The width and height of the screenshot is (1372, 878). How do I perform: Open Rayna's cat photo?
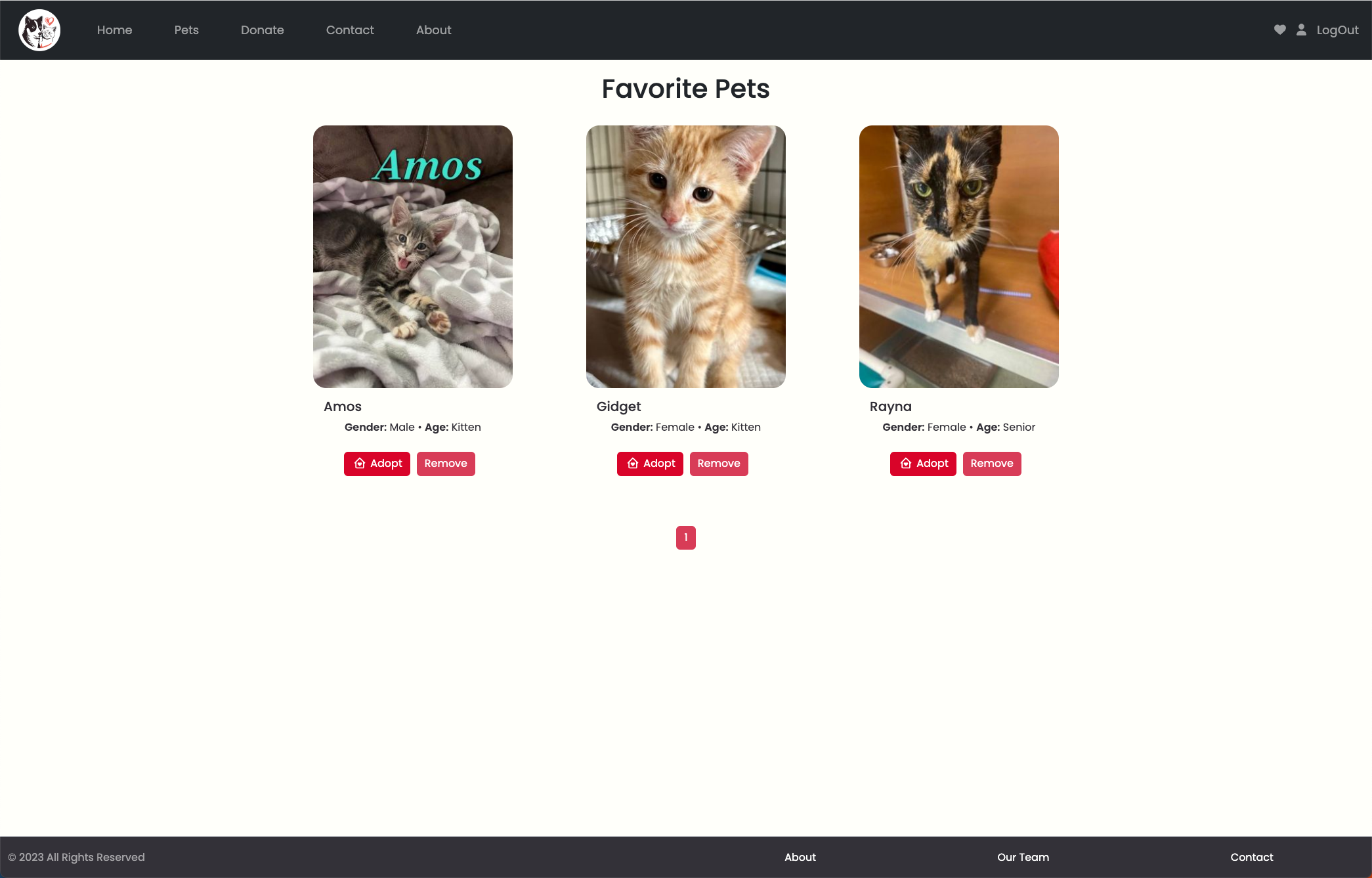pyautogui.click(x=959, y=257)
